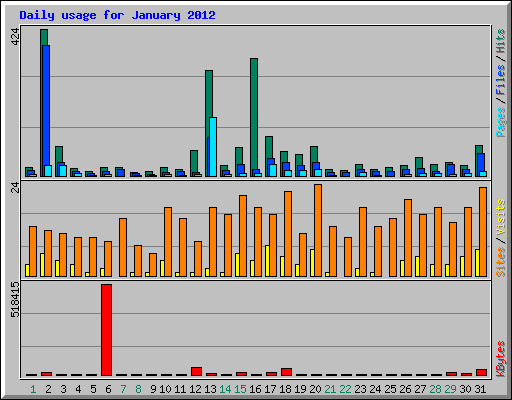Click the green day label '21'
The image size is (512, 400).
[330, 389]
